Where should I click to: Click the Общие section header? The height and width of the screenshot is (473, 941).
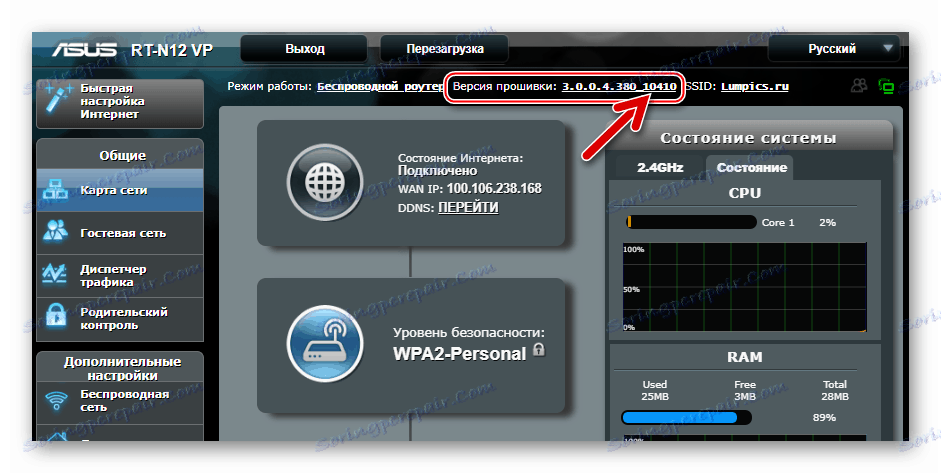pos(122,155)
